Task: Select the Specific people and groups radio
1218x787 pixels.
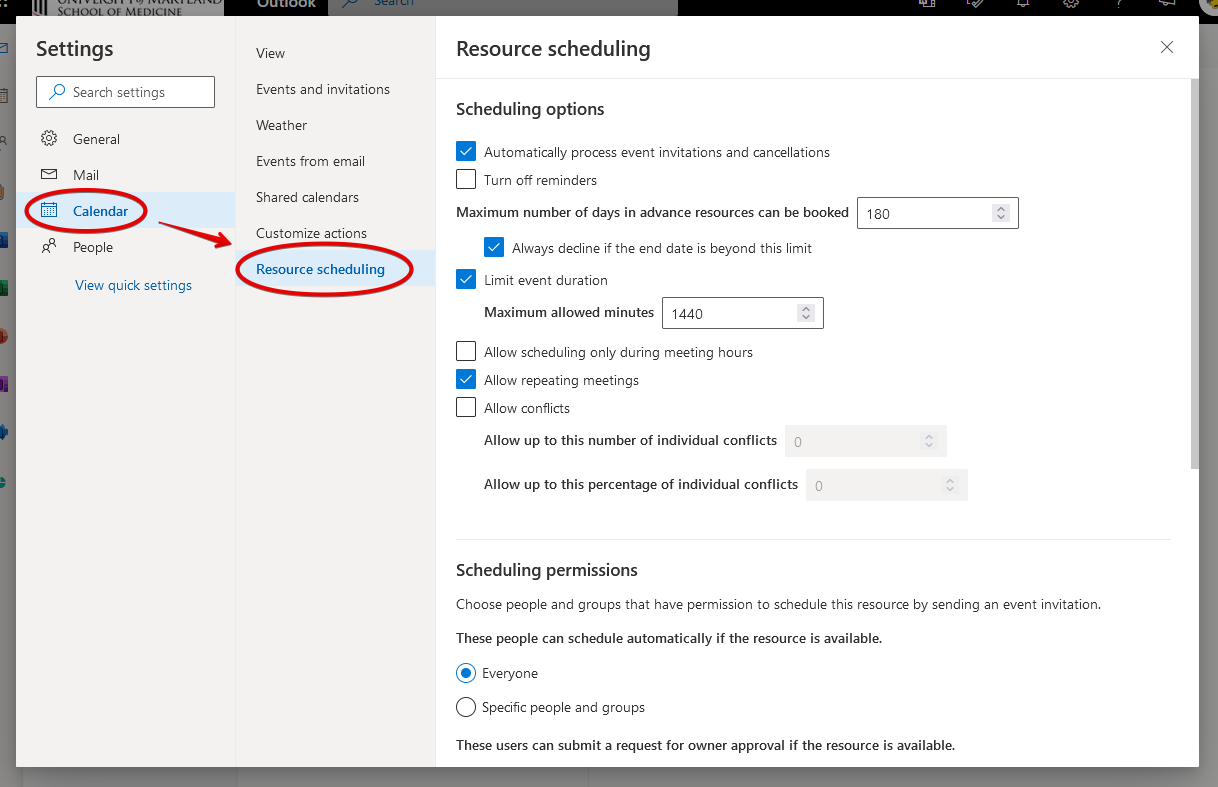Action: [466, 707]
